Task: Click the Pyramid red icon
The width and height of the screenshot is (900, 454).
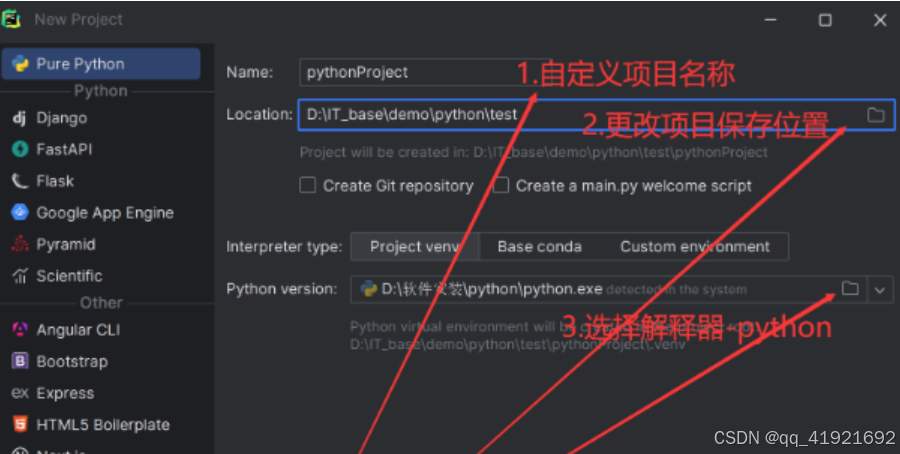Action: 20,244
